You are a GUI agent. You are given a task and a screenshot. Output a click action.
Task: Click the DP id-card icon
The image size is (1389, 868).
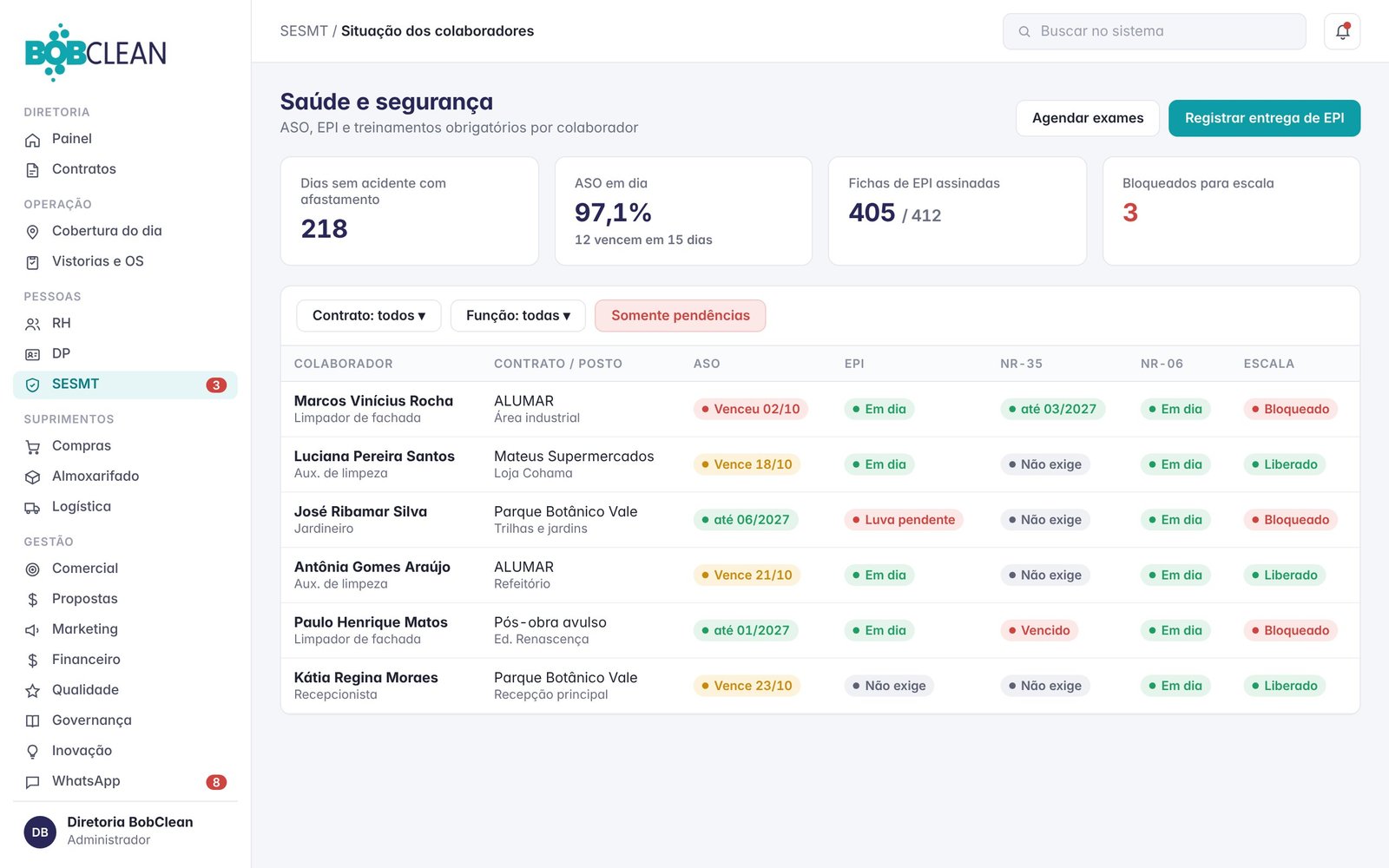(x=33, y=354)
